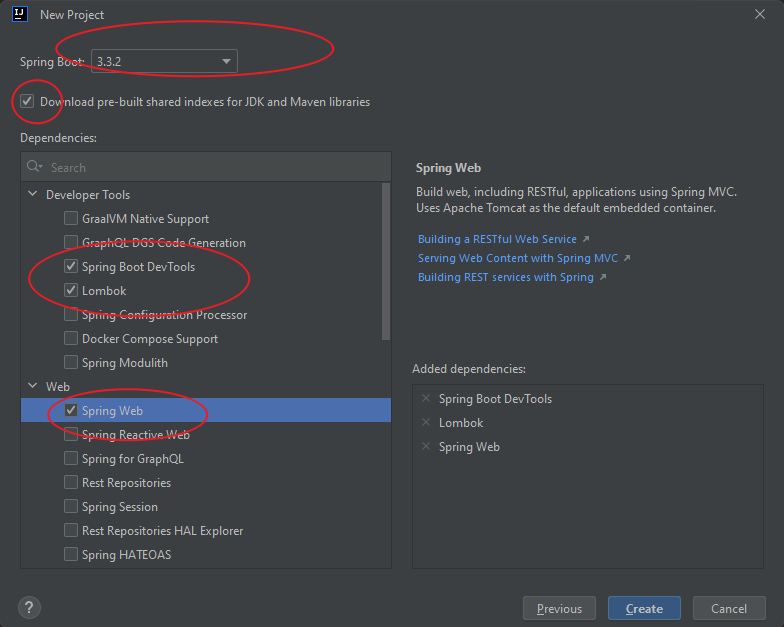Remove Lombok from added dependencies list

click(426, 422)
